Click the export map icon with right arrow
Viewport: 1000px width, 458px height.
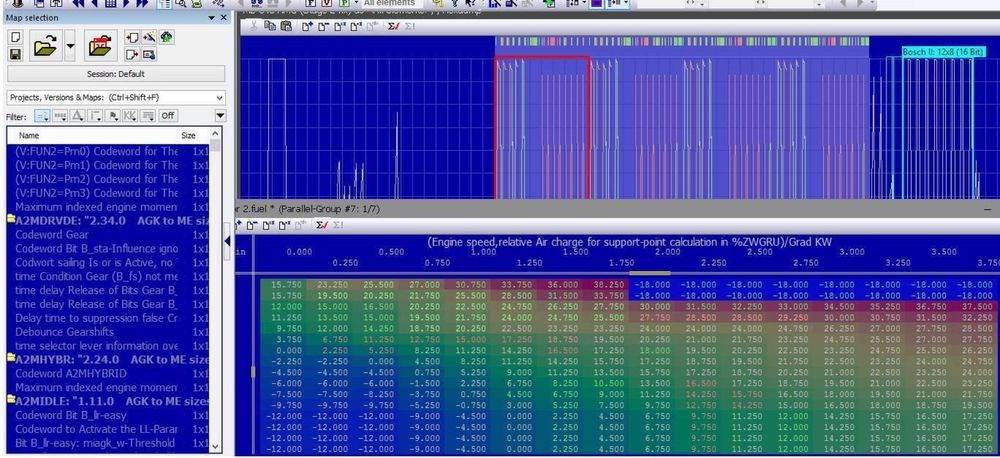132,54
